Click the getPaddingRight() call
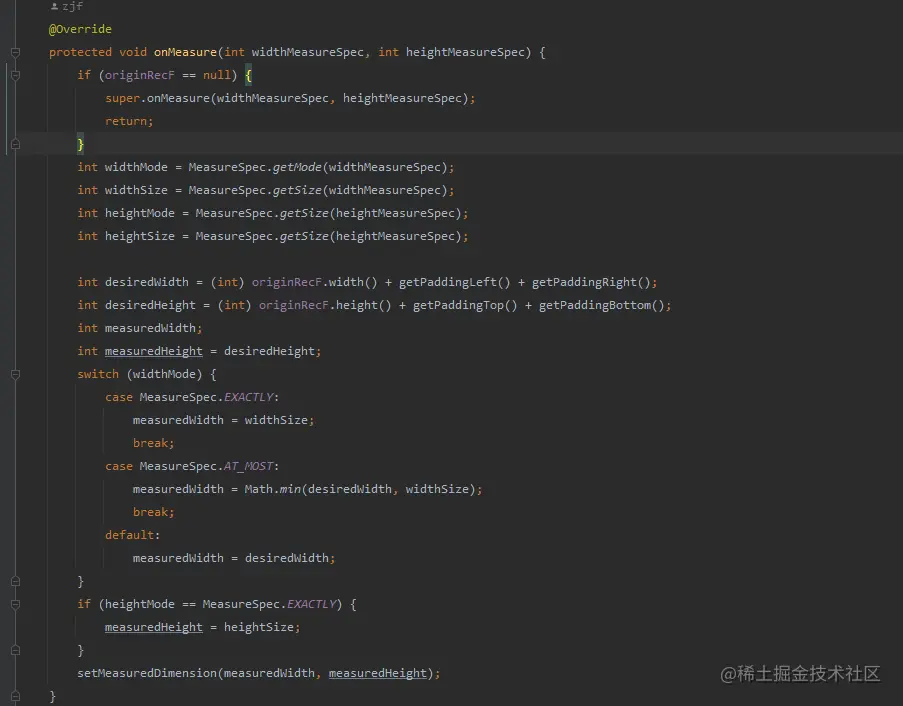Screen dimensions: 903x706 pyautogui.click(x=591, y=282)
